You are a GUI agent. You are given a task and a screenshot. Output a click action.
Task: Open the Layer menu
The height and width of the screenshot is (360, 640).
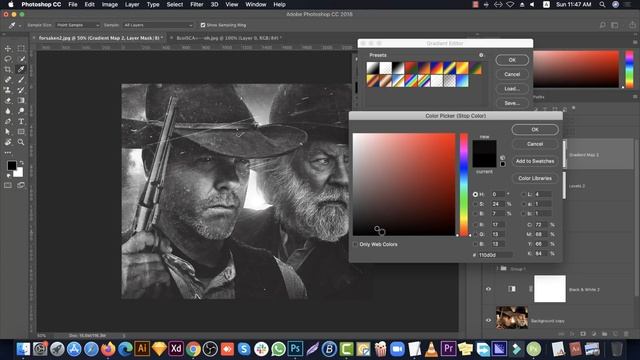(x=132, y=4)
